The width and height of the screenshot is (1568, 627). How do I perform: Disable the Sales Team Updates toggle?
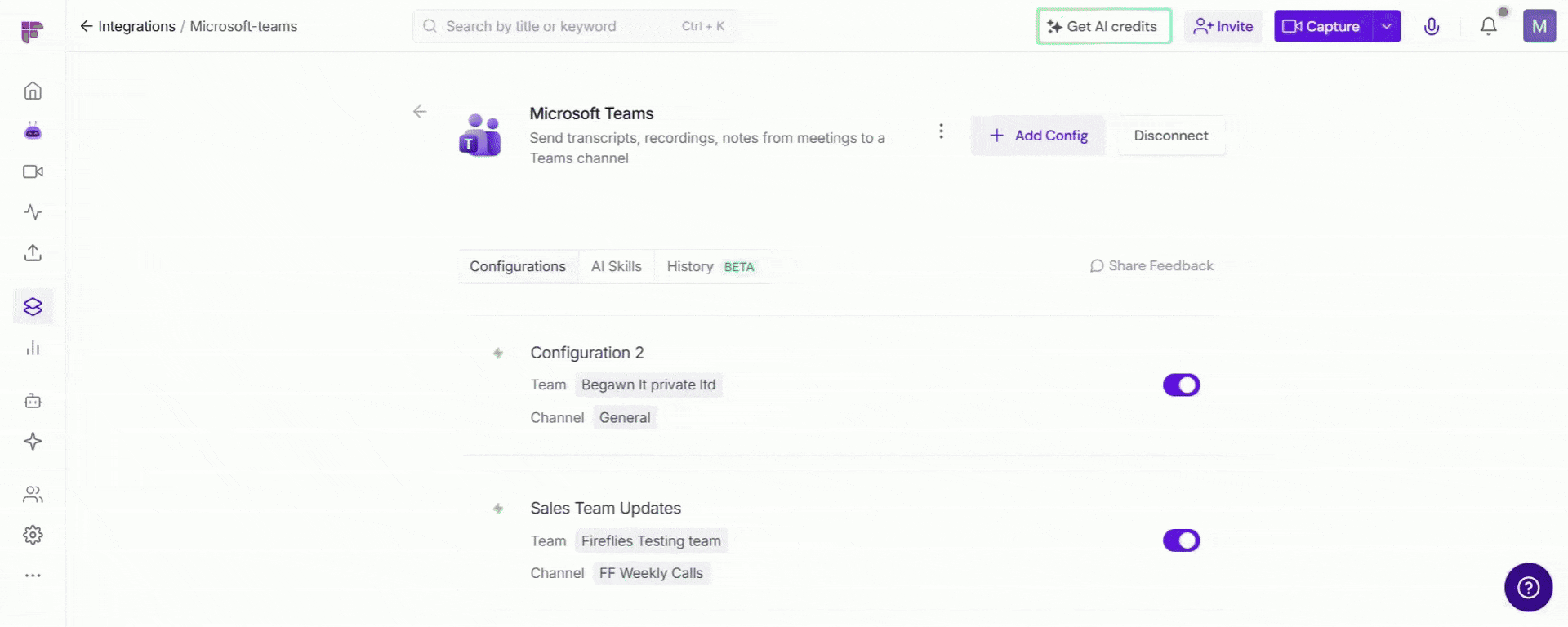(x=1181, y=540)
